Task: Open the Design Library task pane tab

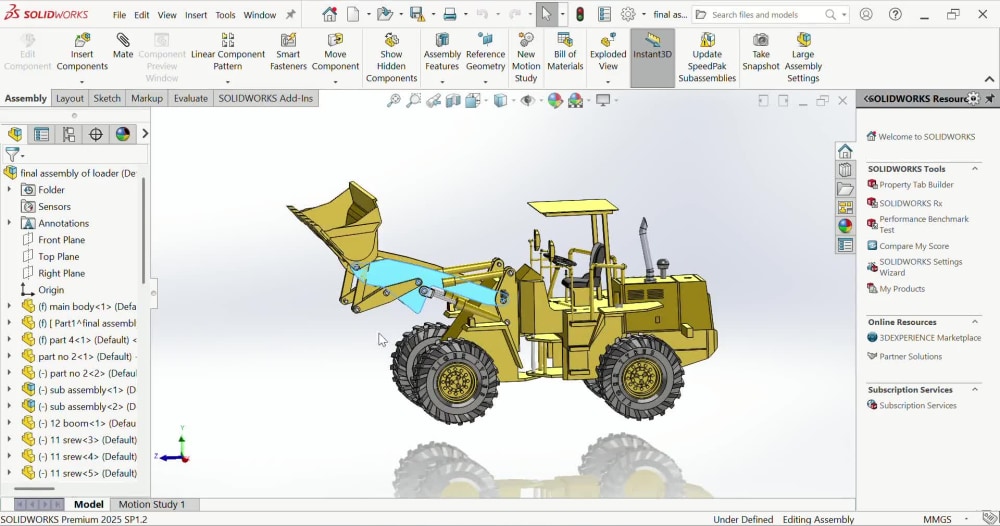Action: (845, 170)
